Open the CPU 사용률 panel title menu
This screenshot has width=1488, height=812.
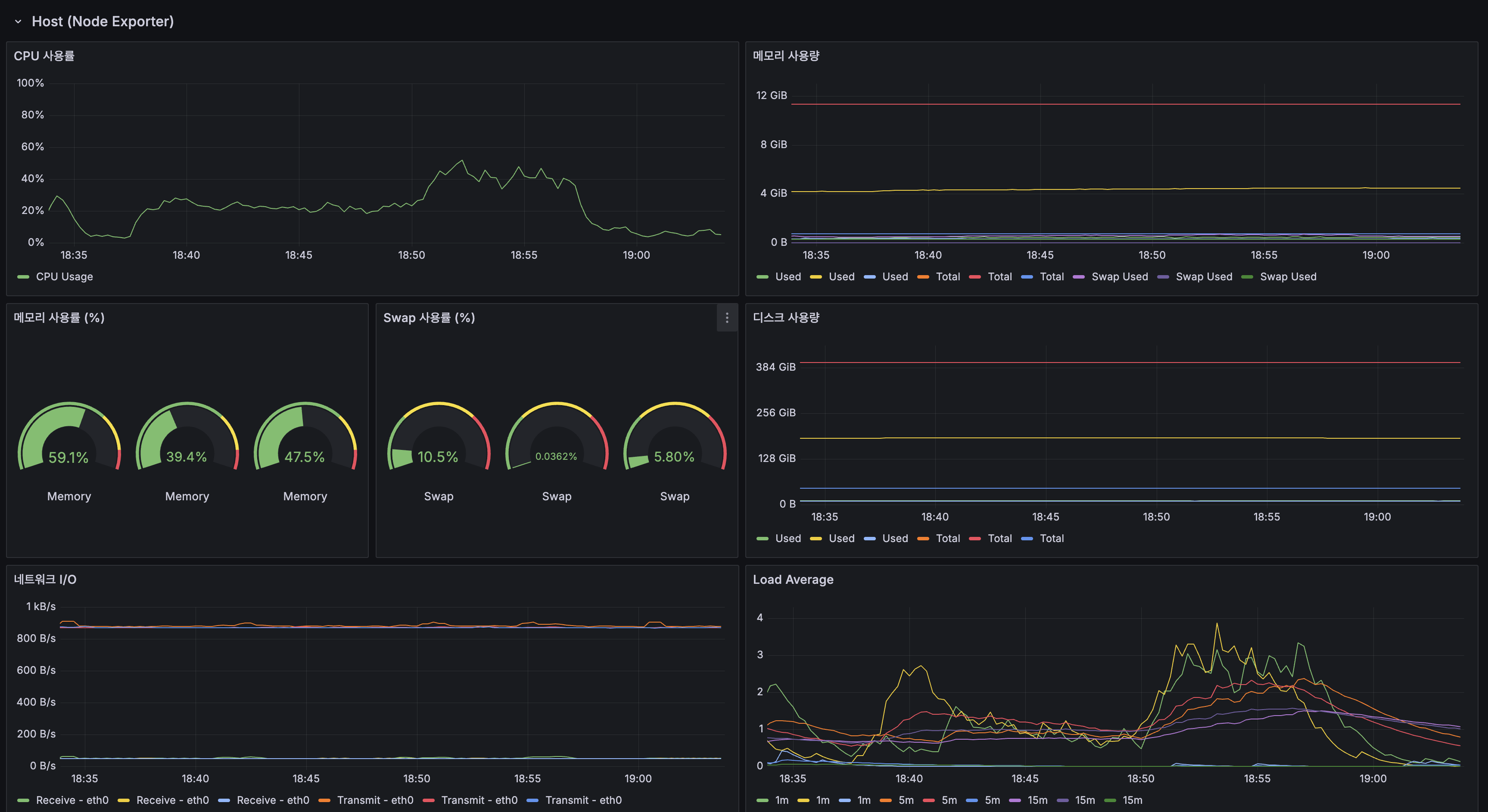[x=44, y=56]
